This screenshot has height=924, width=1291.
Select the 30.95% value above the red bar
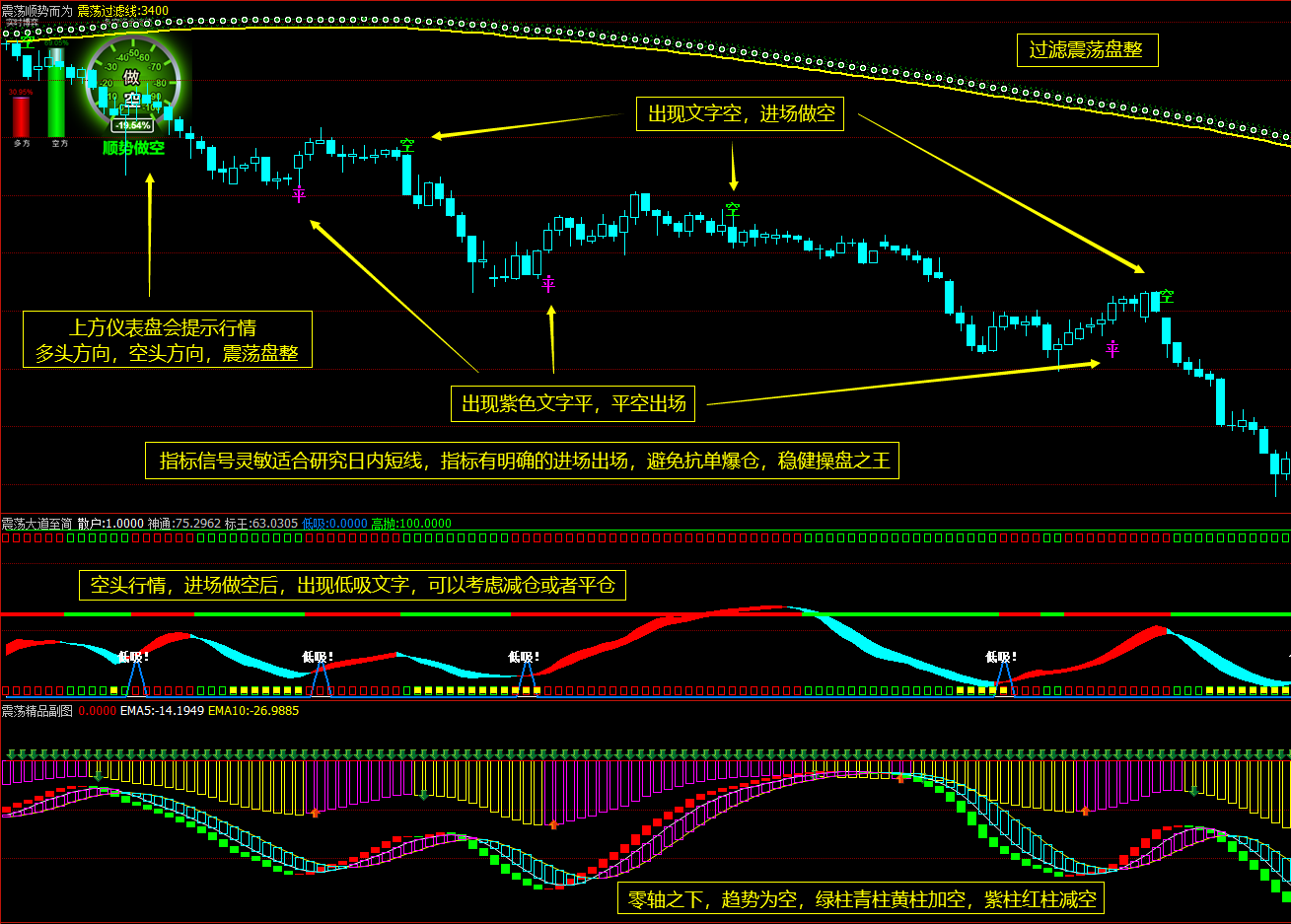coord(21,92)
